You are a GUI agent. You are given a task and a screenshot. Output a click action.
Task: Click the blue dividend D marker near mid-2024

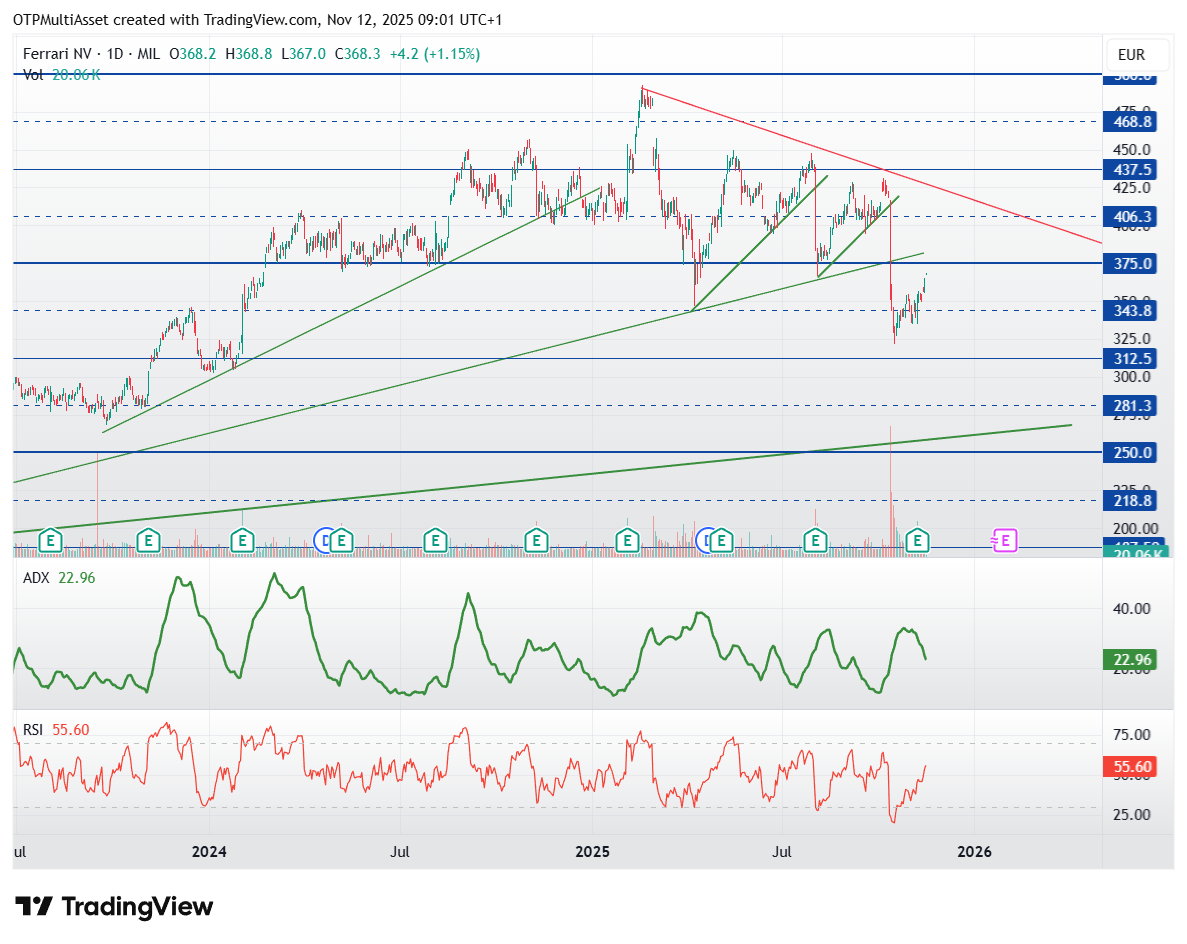323,541
